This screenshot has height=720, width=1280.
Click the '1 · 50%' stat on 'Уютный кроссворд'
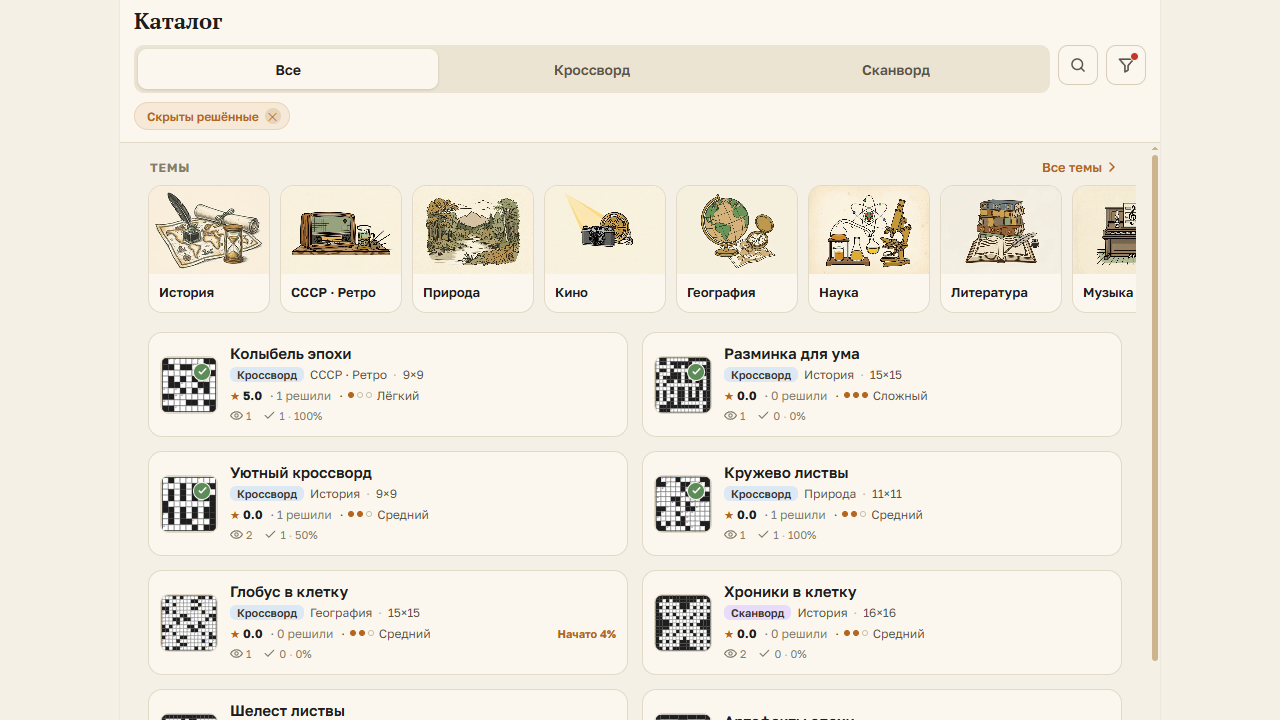pyautogui.click(x=290, y=535)
